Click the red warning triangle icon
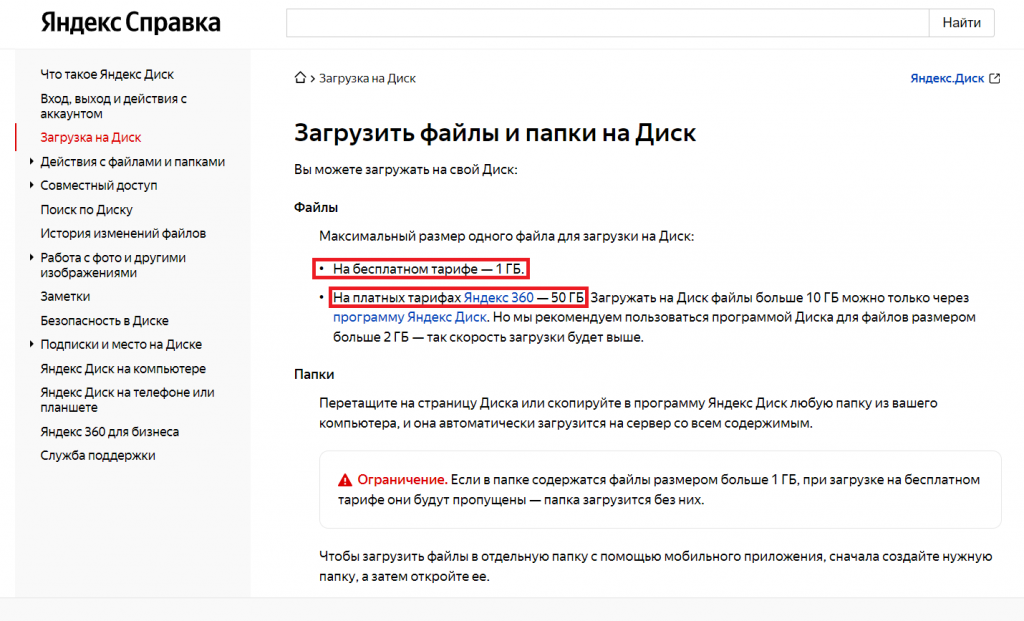 345,480
